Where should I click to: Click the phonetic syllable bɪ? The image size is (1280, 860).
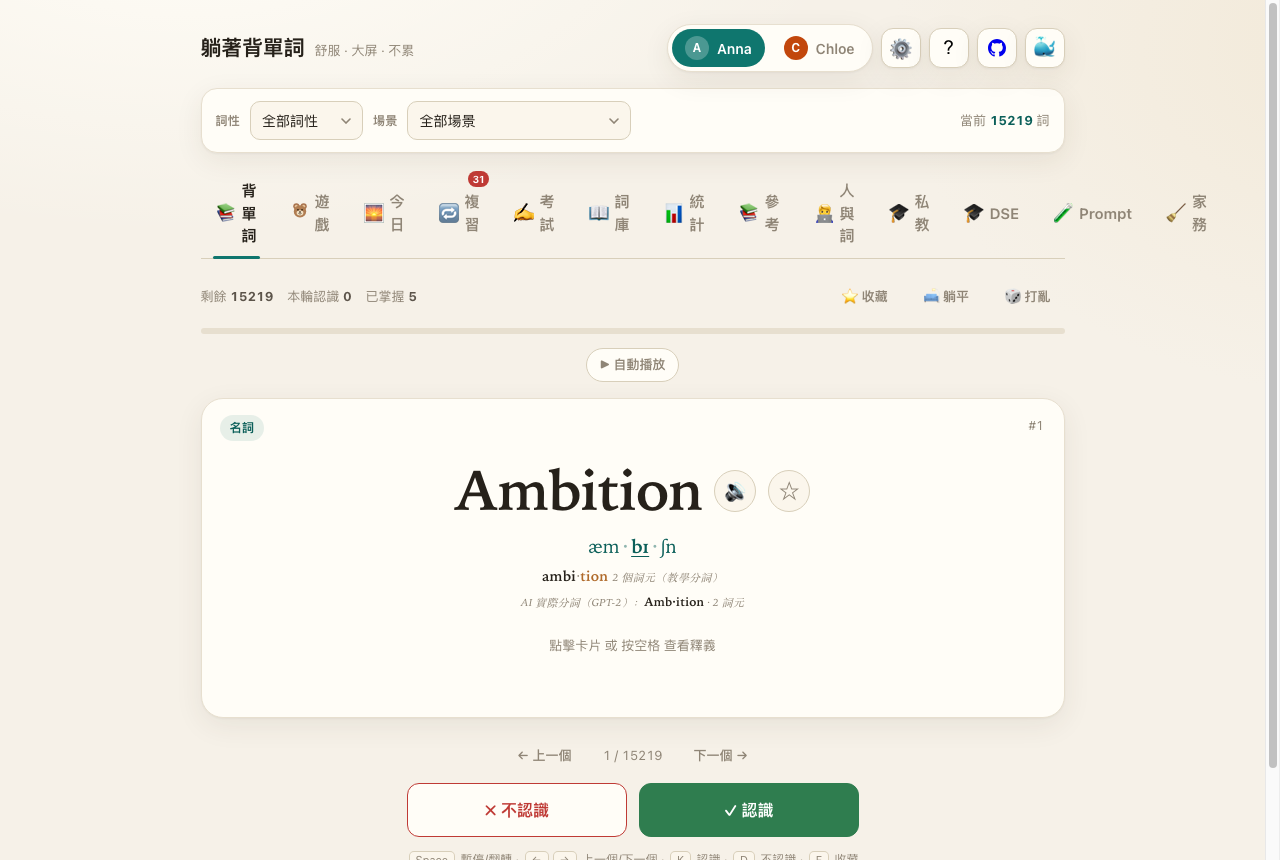[x=640, y=547]
